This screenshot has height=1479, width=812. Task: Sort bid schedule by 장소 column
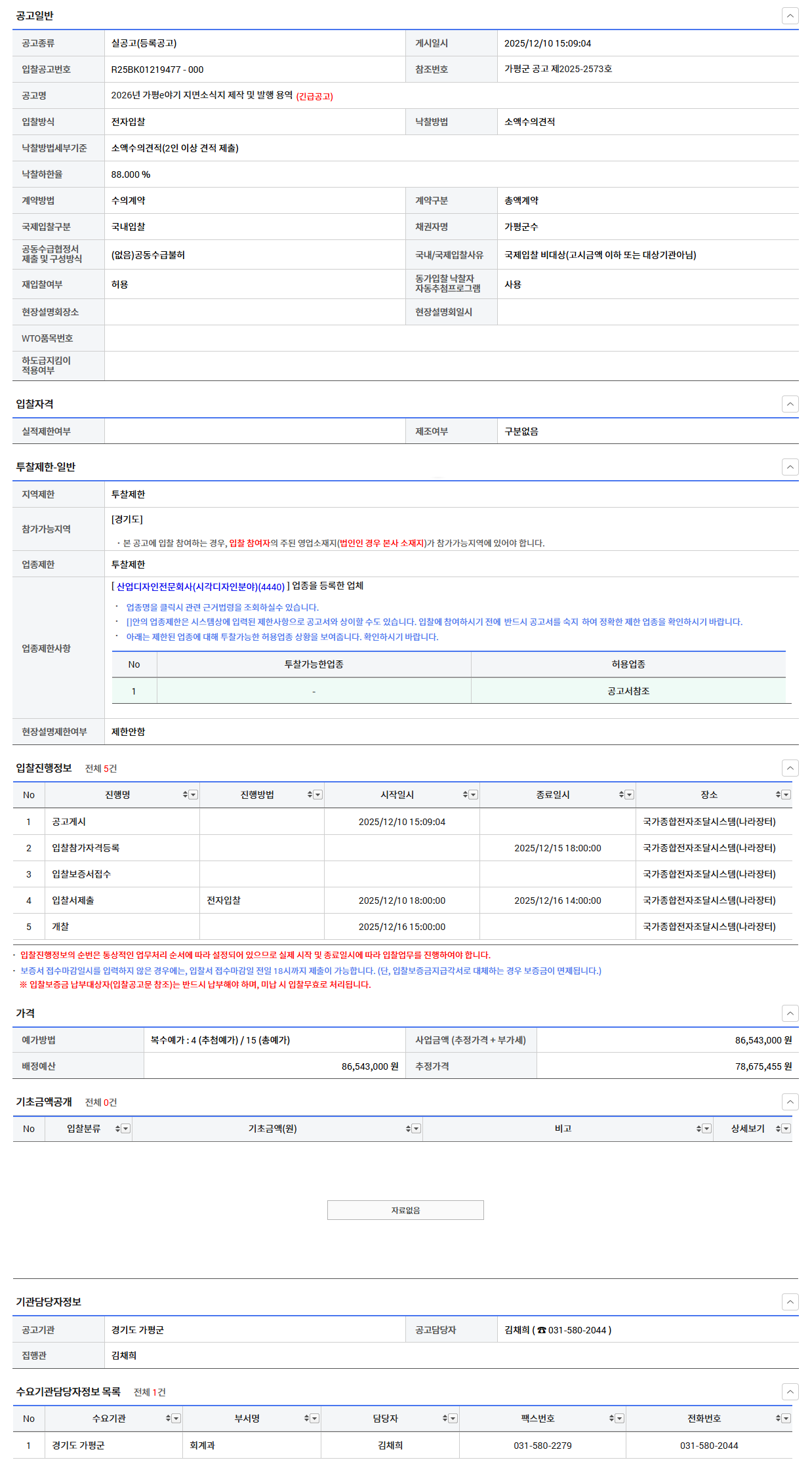click(778, 795)
